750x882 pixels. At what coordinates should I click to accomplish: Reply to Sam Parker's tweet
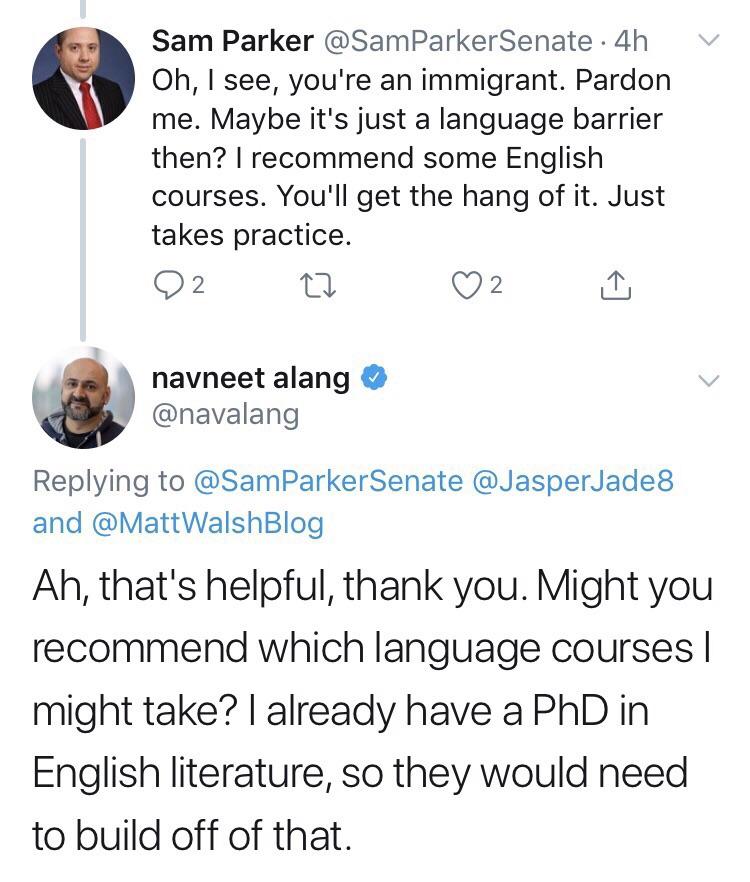click(167, 286)
